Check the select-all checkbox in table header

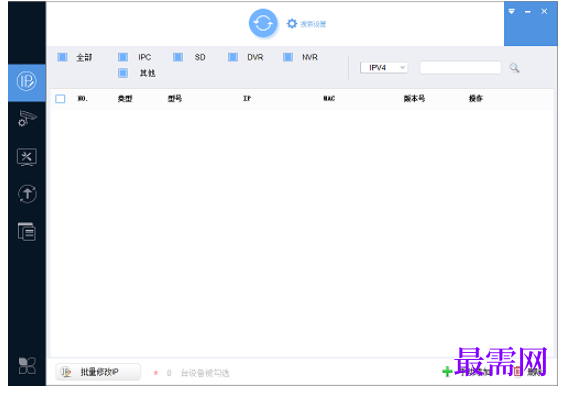click(60, 99)
